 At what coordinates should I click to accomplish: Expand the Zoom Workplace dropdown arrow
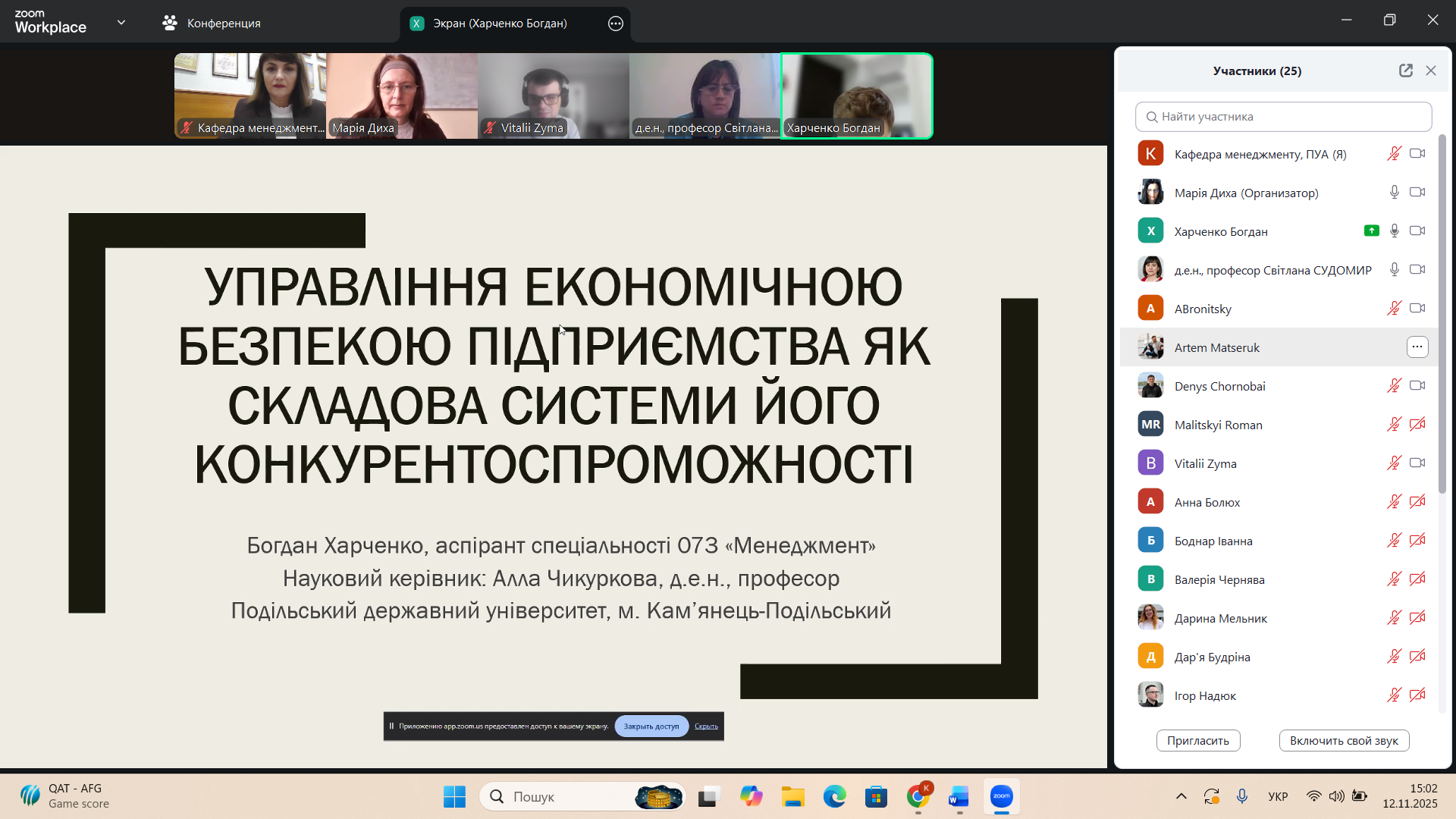(x=121, y=23)
